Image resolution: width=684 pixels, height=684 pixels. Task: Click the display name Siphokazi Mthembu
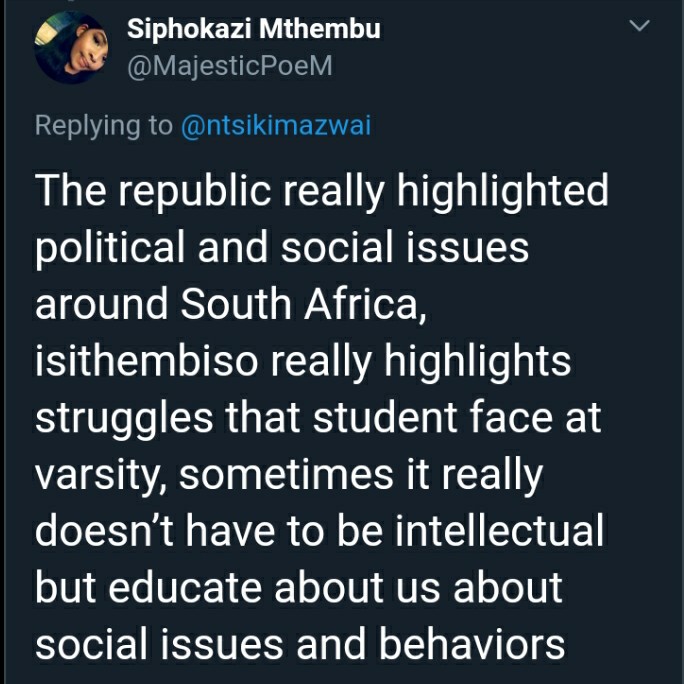[x=253, y=29]
